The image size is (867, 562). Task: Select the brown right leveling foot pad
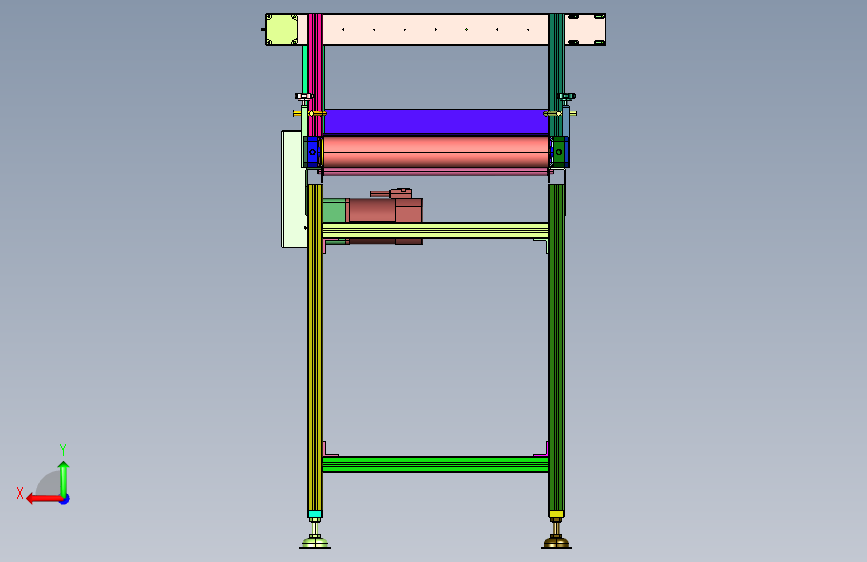click(x=556, y=544)
